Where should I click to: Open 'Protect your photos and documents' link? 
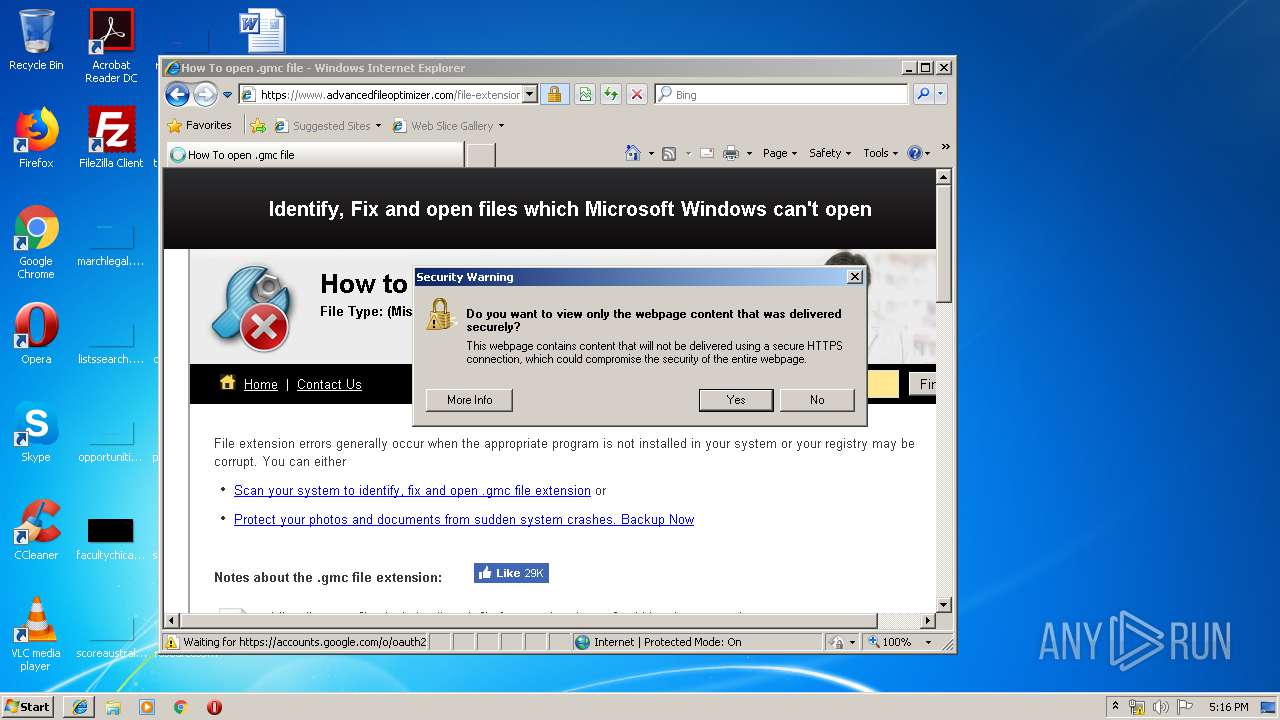464,520
